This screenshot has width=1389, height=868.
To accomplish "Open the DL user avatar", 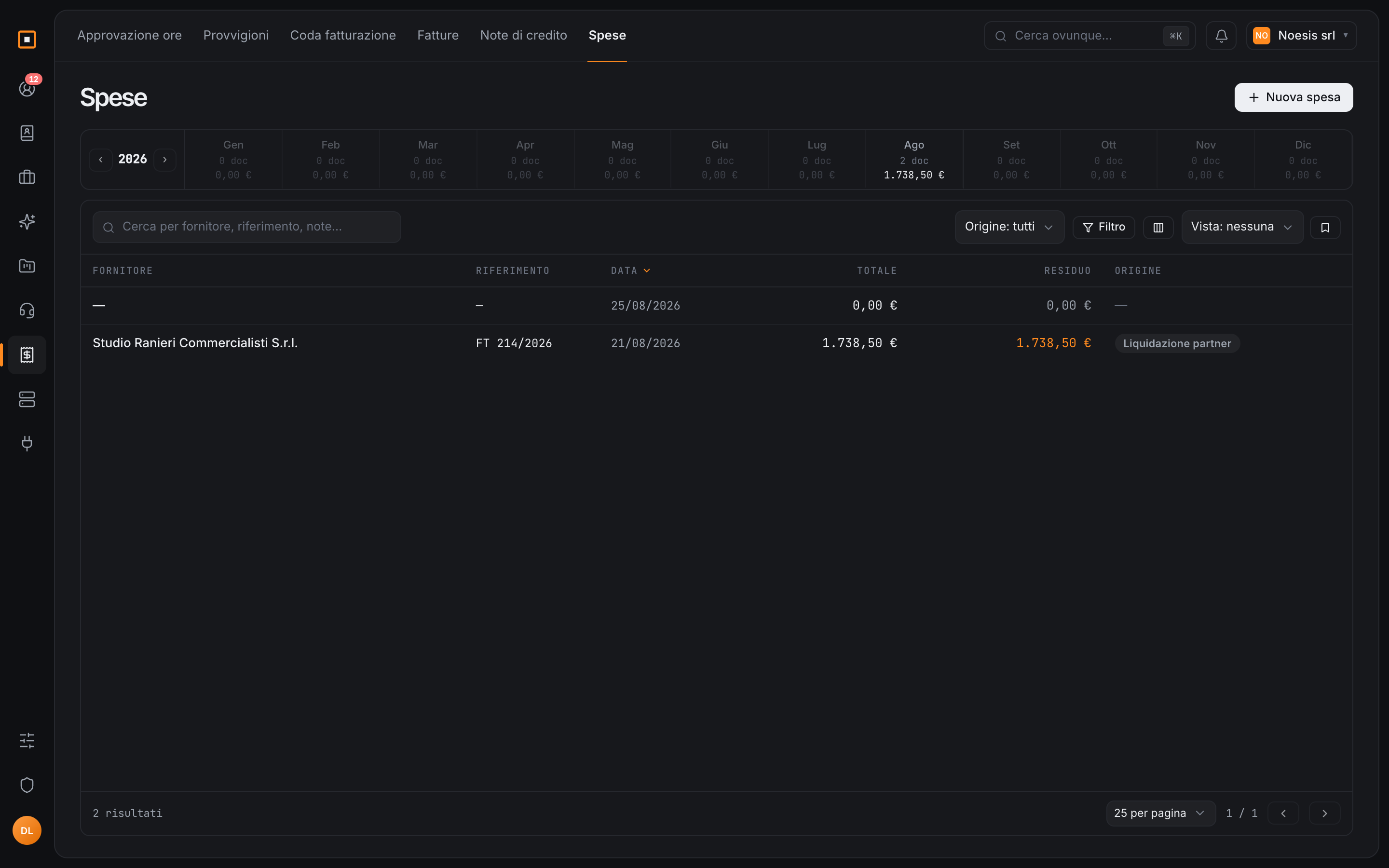I will pos(27,831).
